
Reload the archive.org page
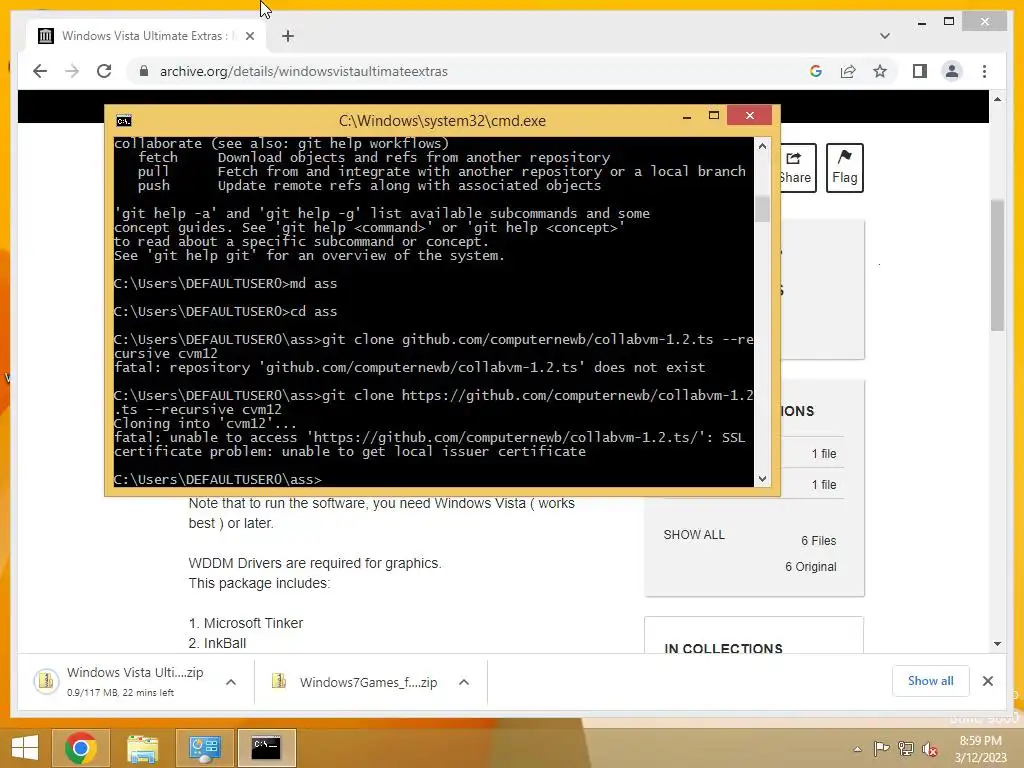[104, 71]
